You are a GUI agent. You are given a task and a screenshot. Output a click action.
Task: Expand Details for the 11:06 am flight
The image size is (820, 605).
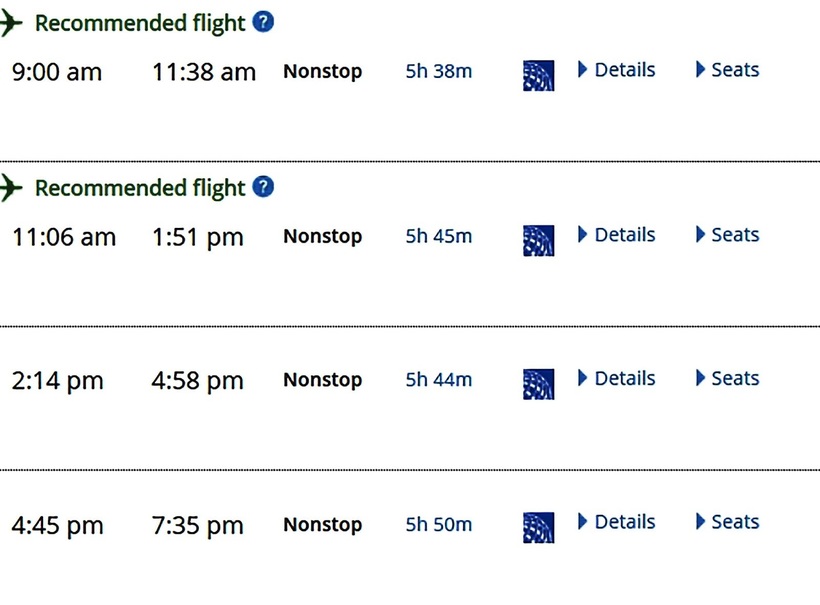click(x=617, y=235)
